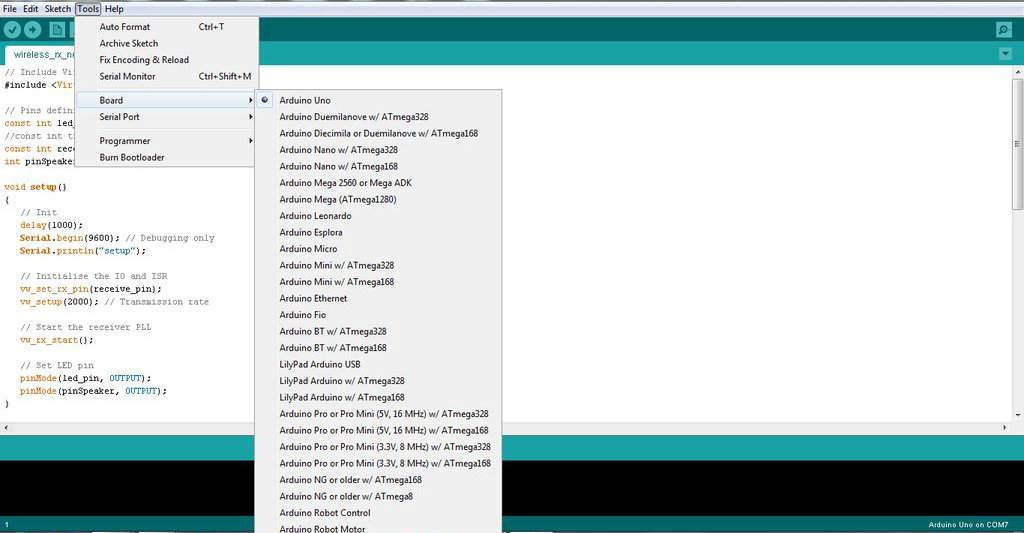Image resolution: width=1024 pixels, height=533 pixels.
Task: Open the File menu
Action: [x=10, y=8]
